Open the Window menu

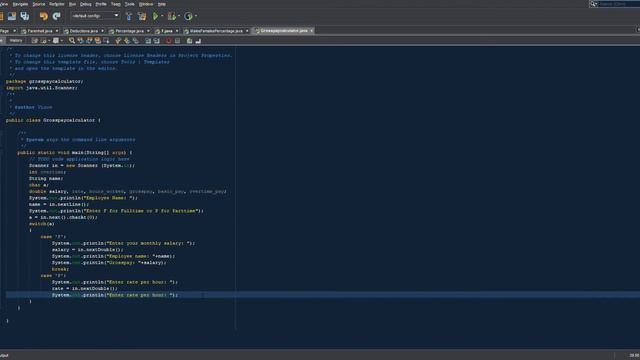click(146, 4)
